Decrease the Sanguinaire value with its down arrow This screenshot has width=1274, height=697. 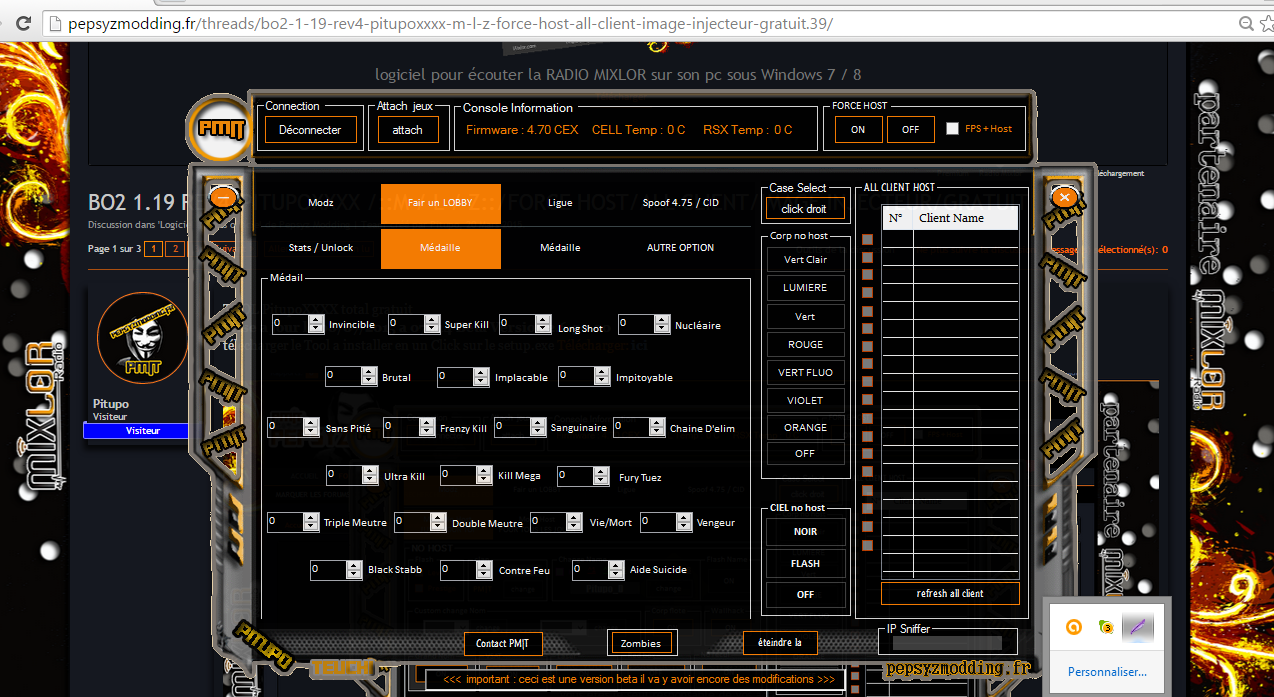click(538, 432)
